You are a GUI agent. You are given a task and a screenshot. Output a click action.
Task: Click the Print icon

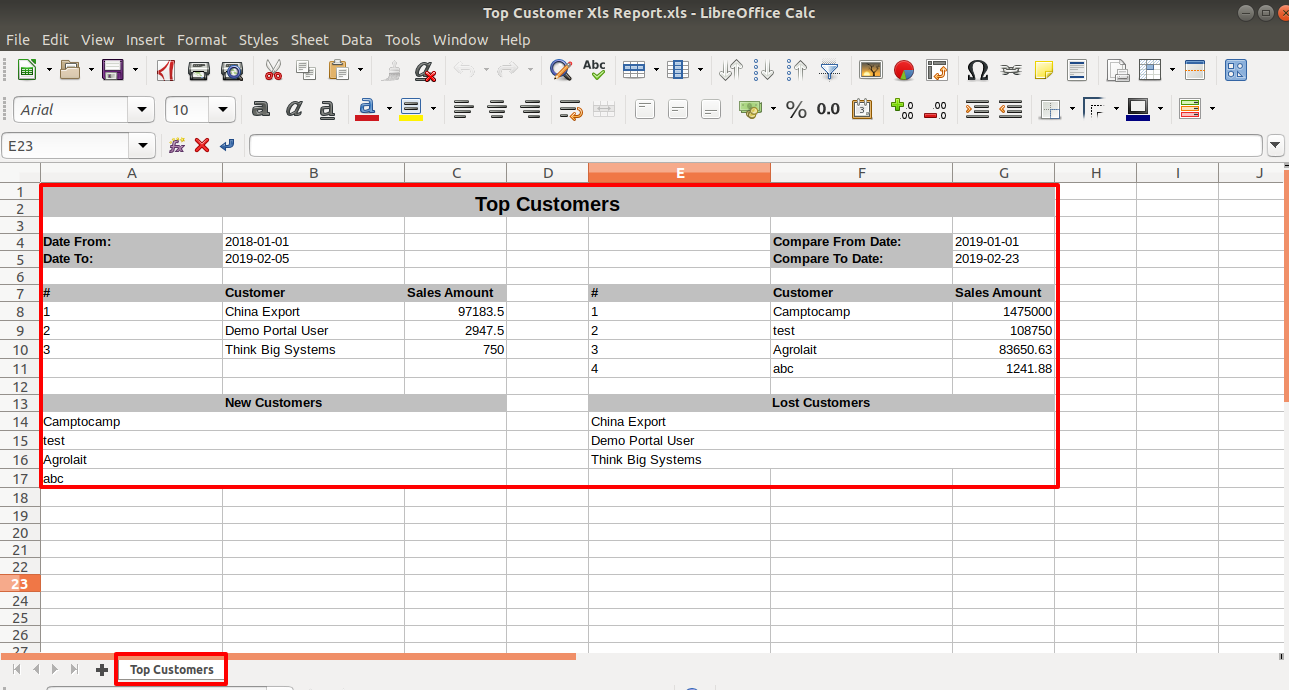coord(199,70)
